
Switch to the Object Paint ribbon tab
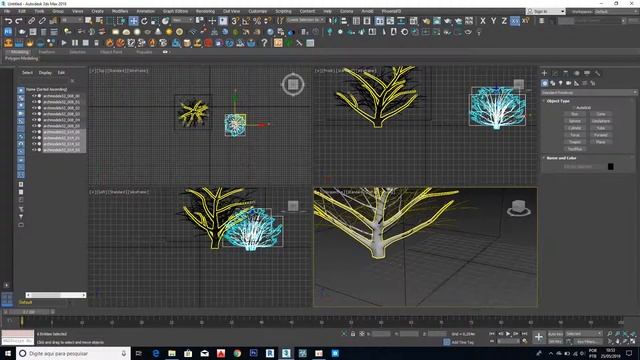coord(111,52)
